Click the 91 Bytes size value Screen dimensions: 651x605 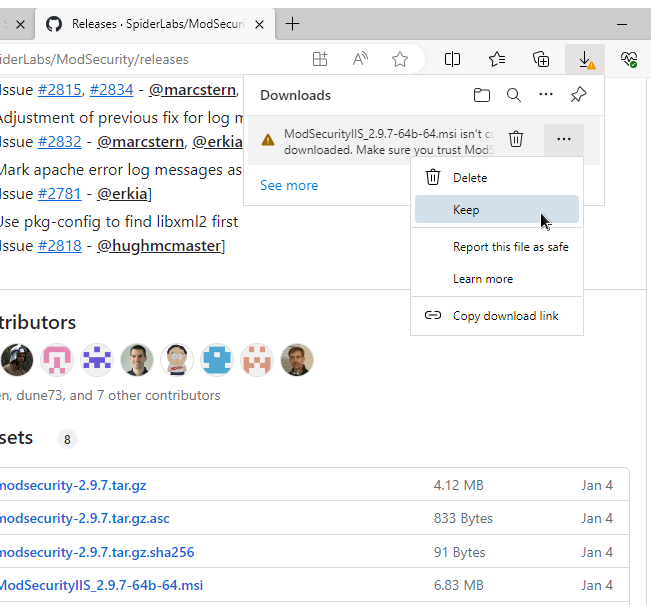coord(459,552)
